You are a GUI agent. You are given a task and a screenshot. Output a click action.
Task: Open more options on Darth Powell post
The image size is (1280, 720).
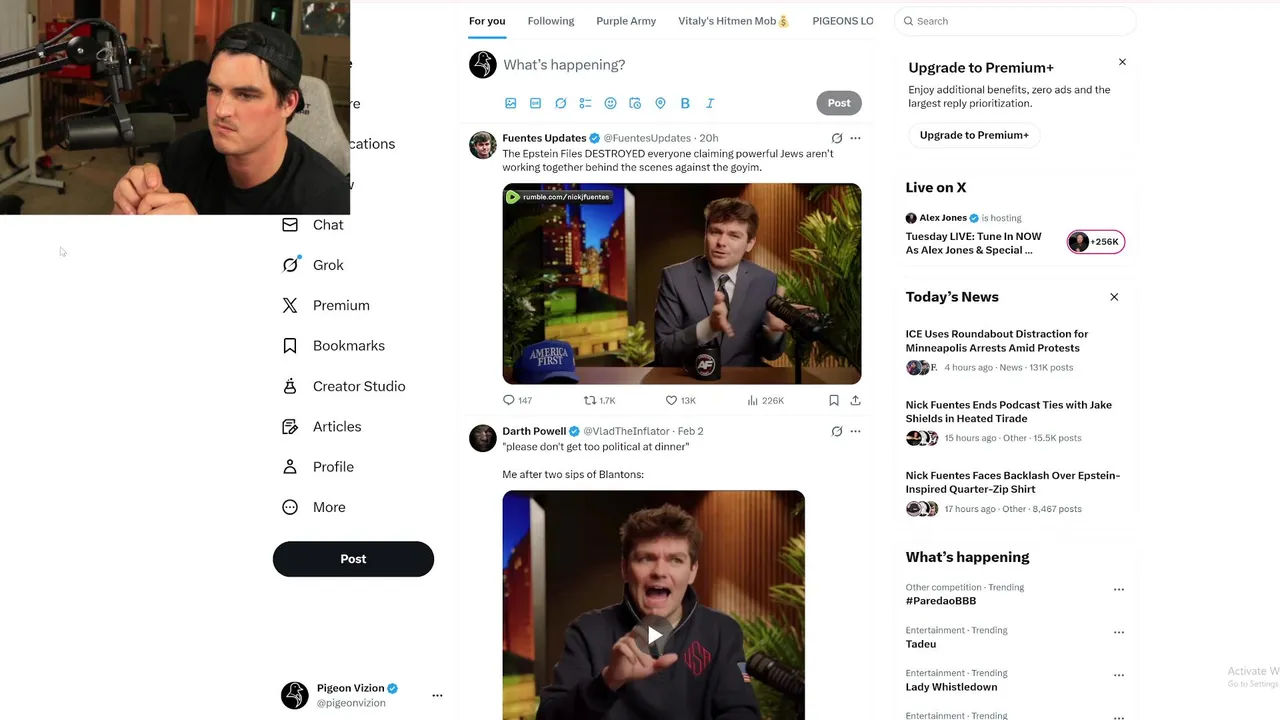855,431
